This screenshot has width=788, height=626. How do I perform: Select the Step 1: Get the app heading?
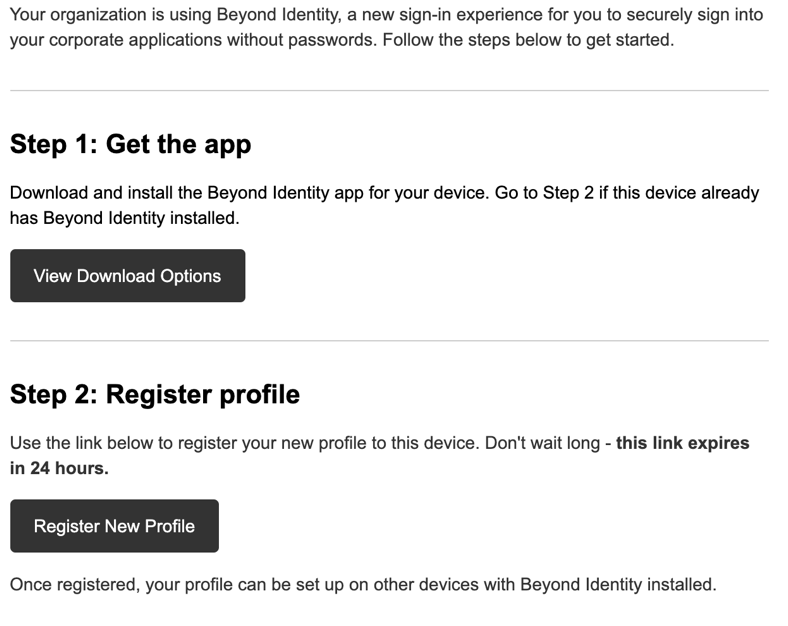click(131, 145)
